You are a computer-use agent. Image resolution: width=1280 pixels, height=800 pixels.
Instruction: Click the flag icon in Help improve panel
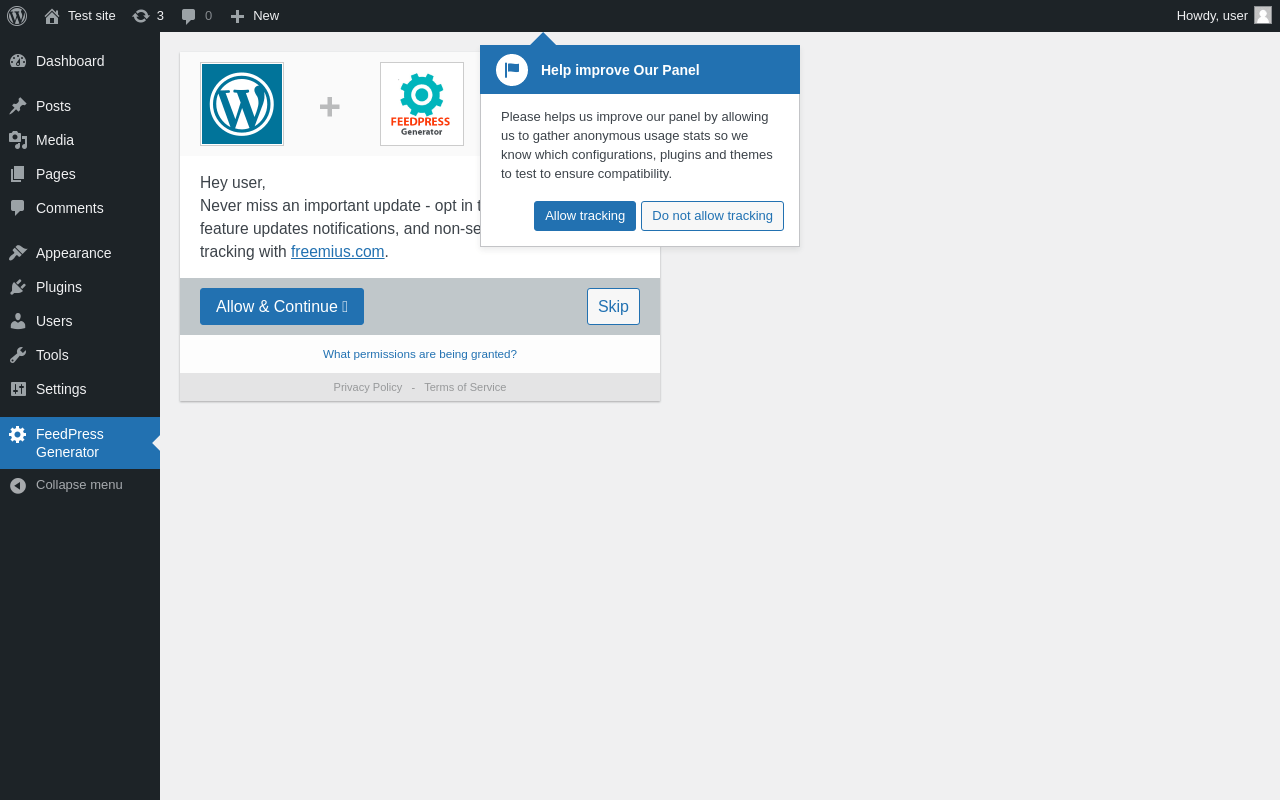coord(512,70)
